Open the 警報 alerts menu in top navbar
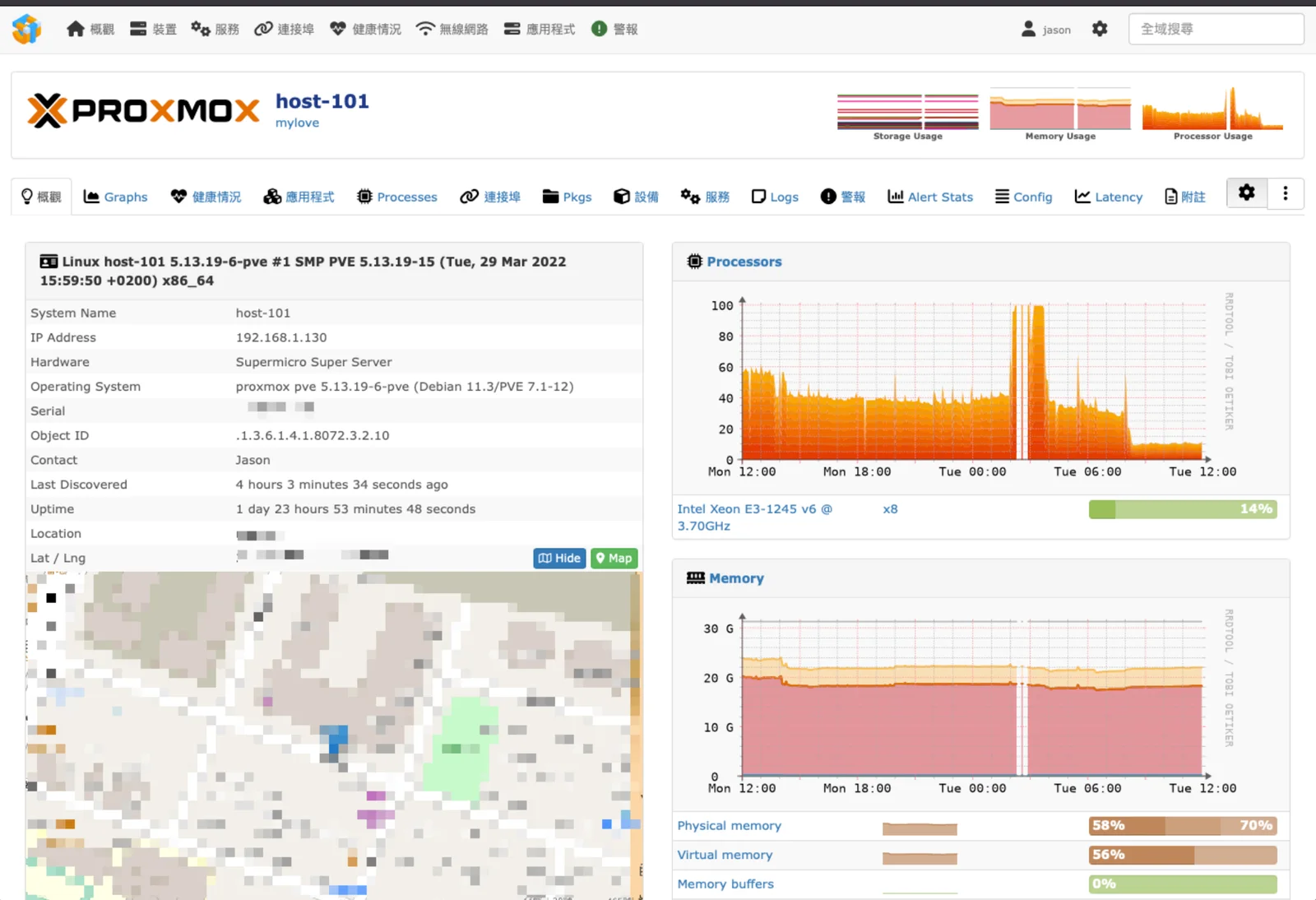 tap(614, 29)
